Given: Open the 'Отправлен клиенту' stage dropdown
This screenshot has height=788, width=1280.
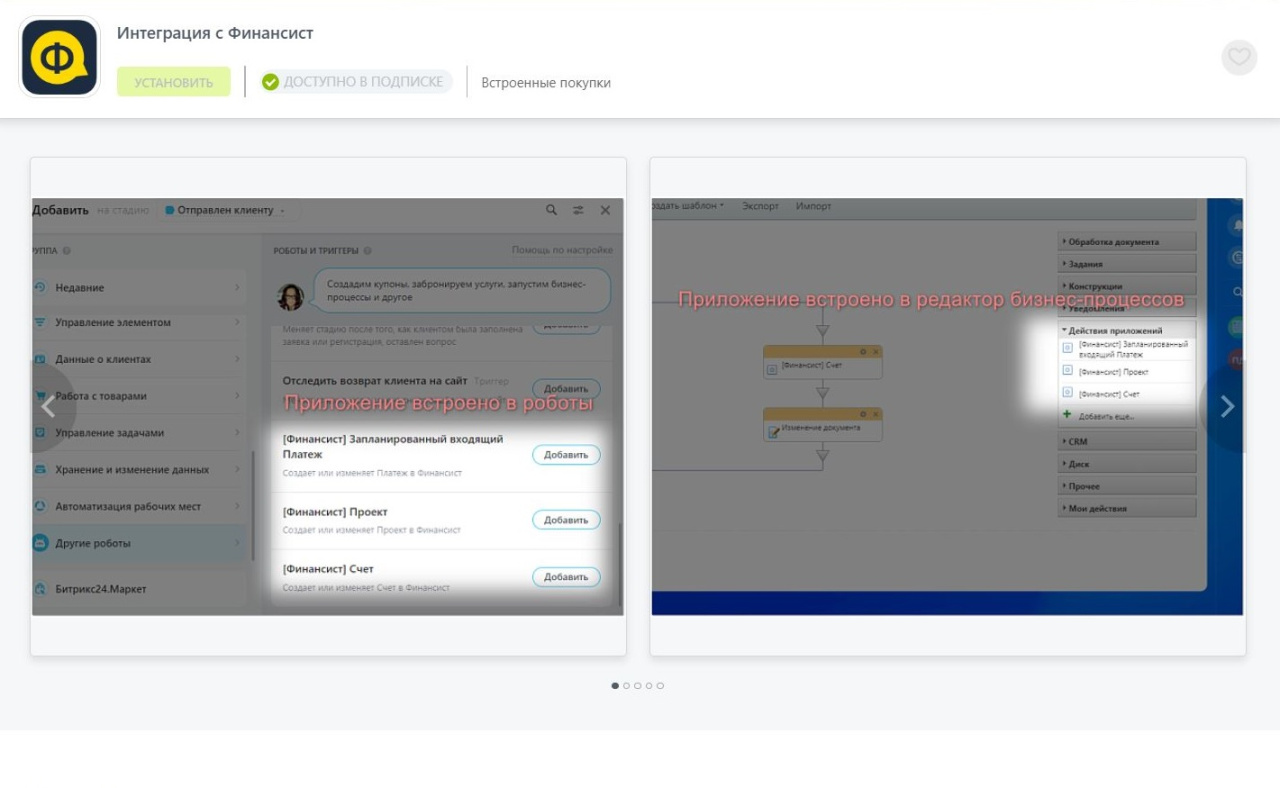Looking at the screenshot, I should click(226, 211).
